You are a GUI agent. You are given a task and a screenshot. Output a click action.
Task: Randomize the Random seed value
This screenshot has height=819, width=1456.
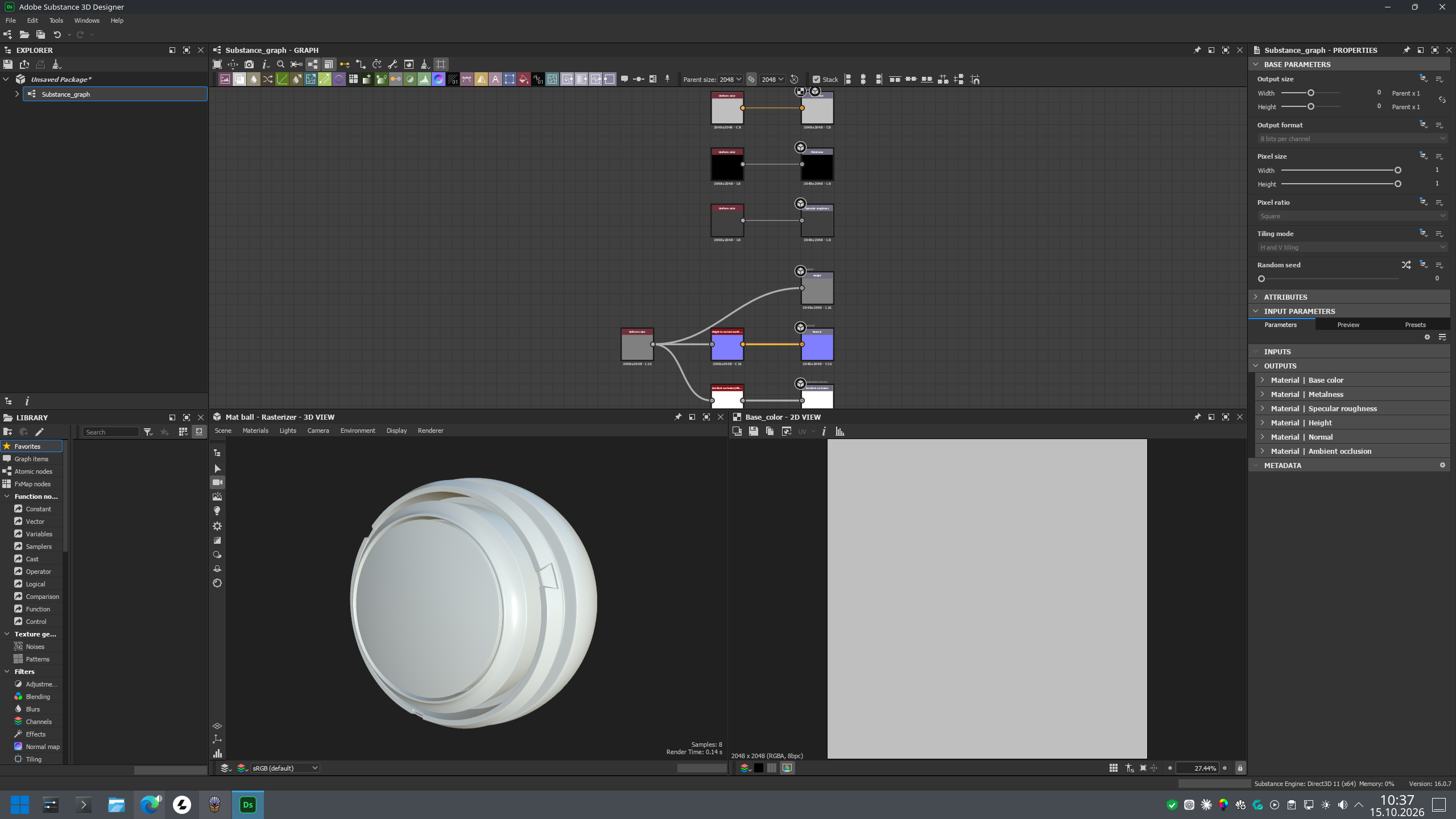tap(1406, 265)
